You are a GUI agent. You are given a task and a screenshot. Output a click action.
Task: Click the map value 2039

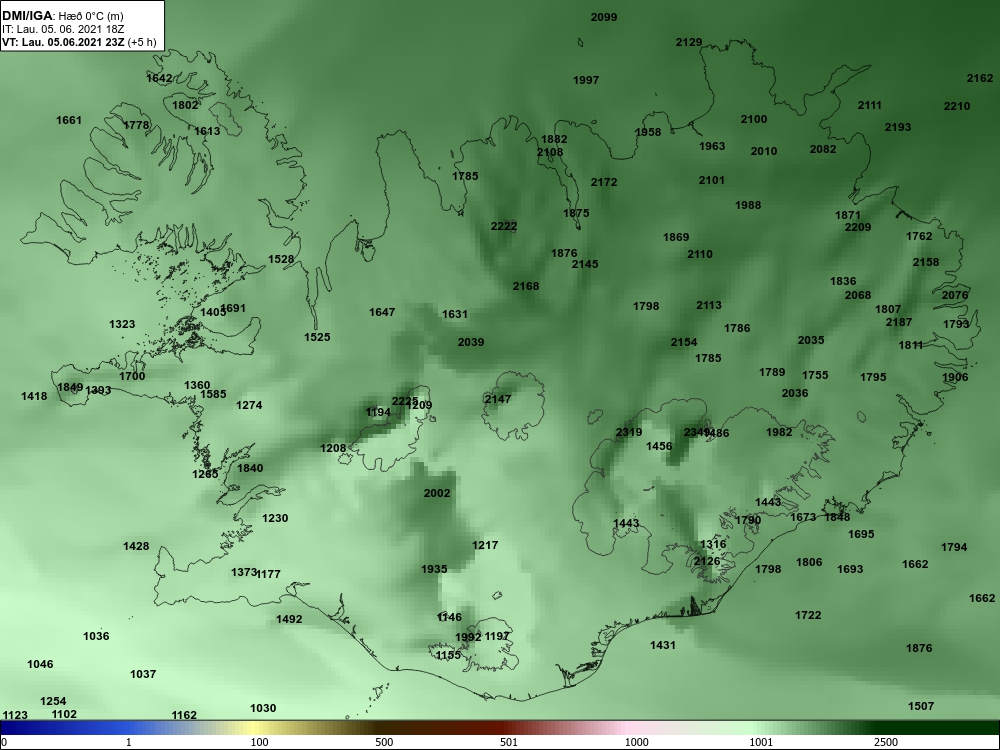click(471, 342)
